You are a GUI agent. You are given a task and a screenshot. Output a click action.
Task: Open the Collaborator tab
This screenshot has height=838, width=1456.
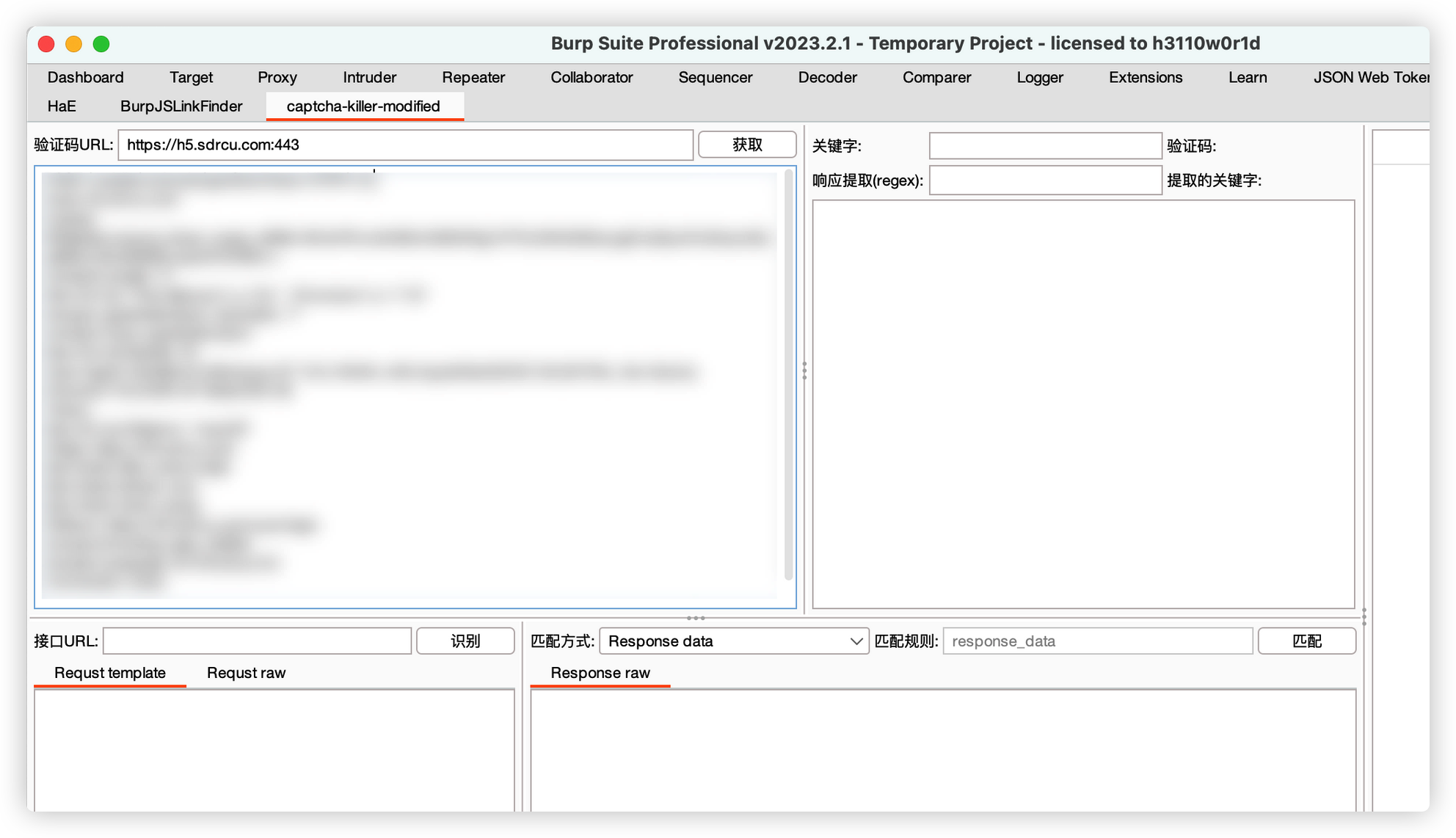(591, 77)
